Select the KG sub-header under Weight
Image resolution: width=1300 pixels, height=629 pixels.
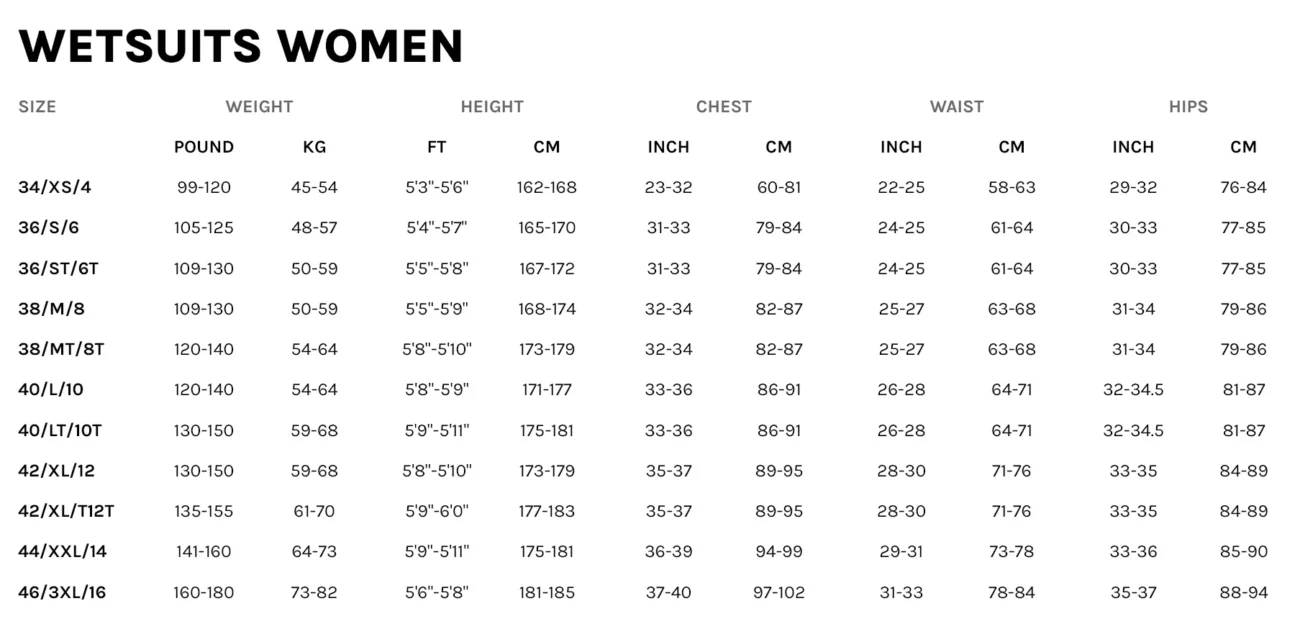(314, 147)
